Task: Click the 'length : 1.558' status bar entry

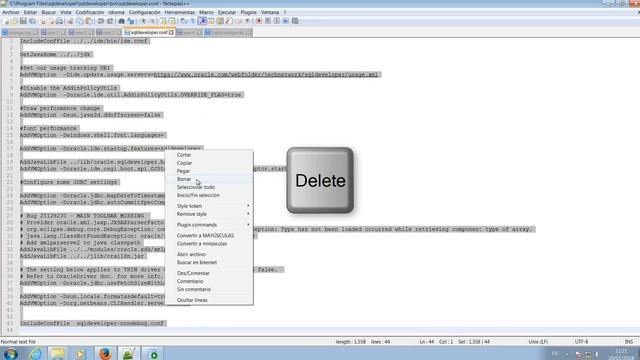Action: pos(351,342)
